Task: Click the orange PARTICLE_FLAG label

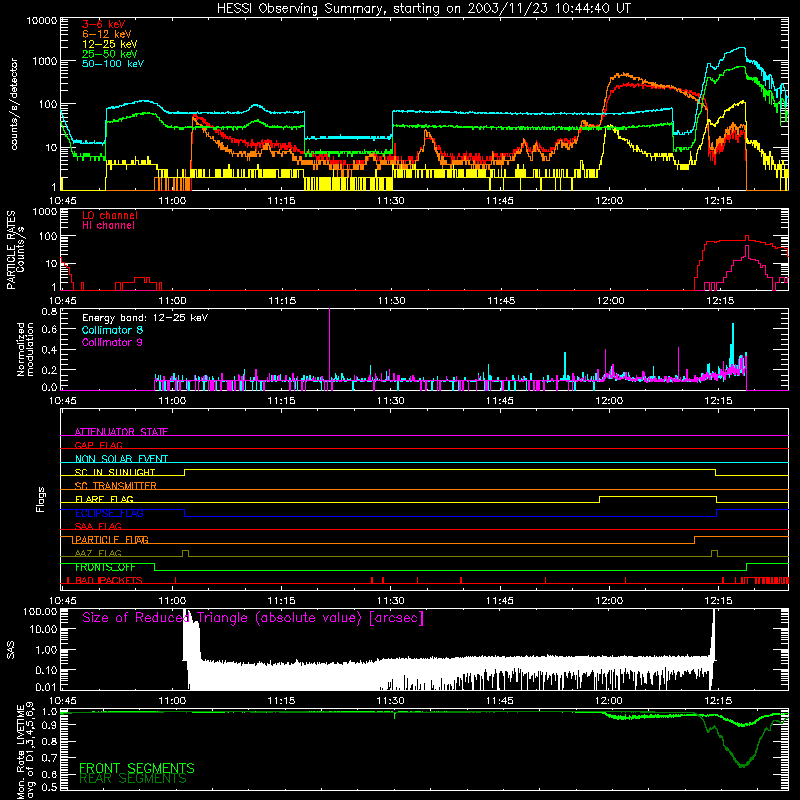Action: [111, 540]
